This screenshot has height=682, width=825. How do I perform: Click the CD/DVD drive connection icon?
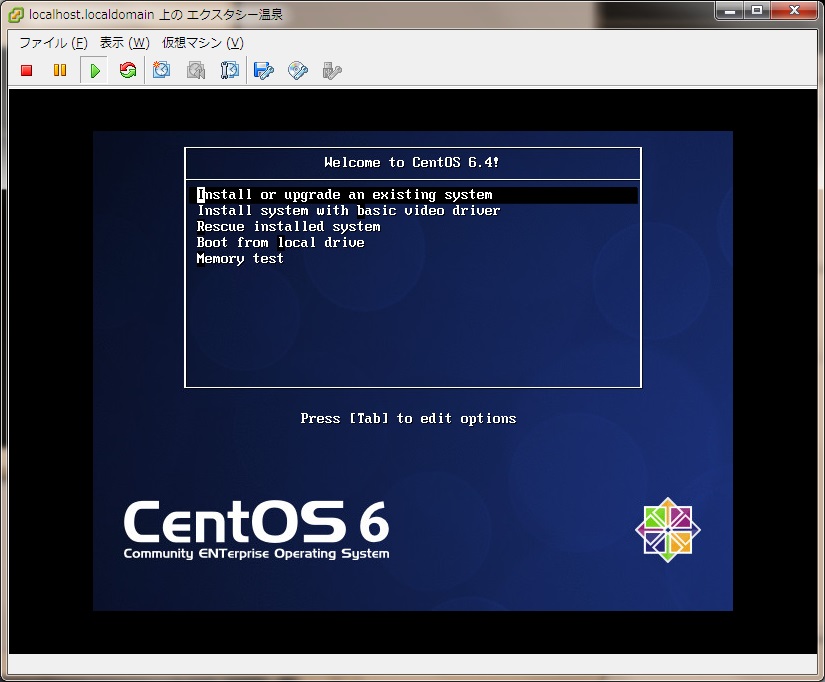click(x=298, y=70)
